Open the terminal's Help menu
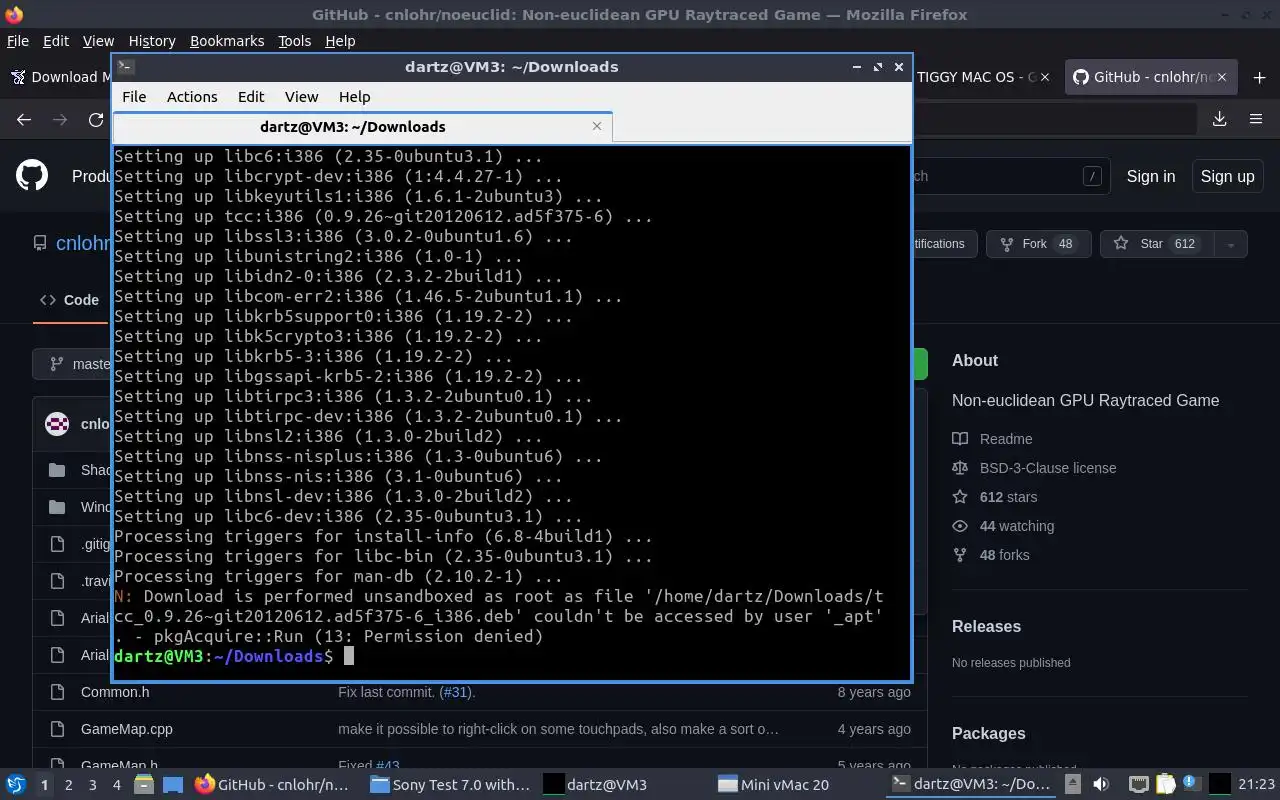 click(354, 97)
